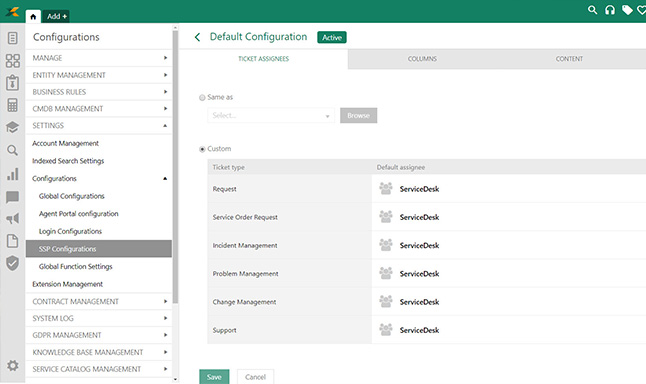Expand the SYSTEM LOG section
This screenshot has height=384, width=646.
[x=98, y=318]
